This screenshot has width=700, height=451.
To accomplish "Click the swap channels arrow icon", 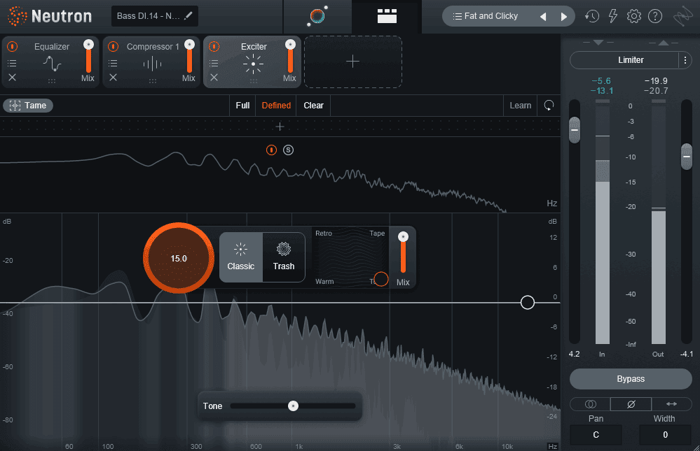I will point(671,404).
